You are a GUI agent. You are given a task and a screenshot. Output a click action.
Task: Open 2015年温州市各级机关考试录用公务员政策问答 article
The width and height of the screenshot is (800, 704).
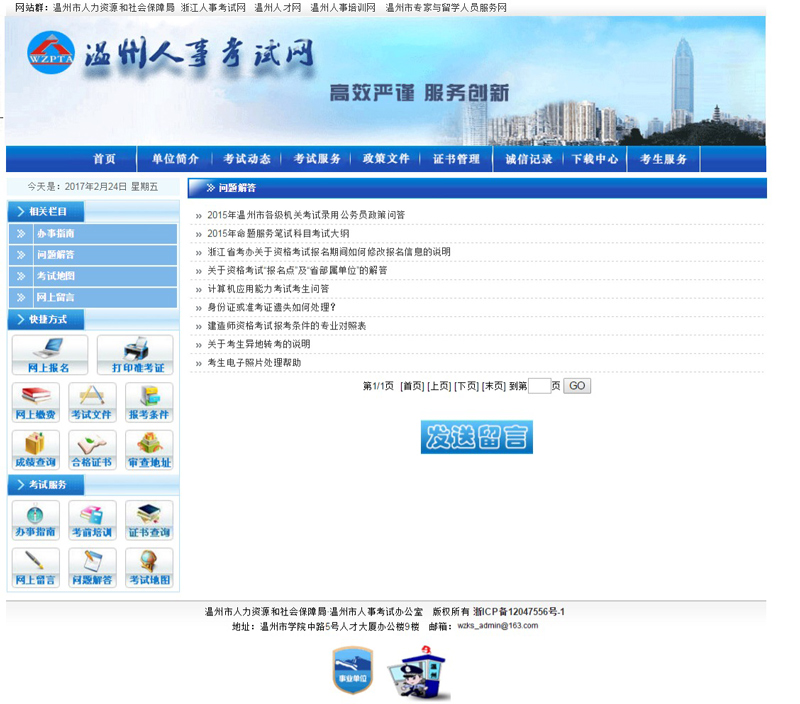pos(306,215)
